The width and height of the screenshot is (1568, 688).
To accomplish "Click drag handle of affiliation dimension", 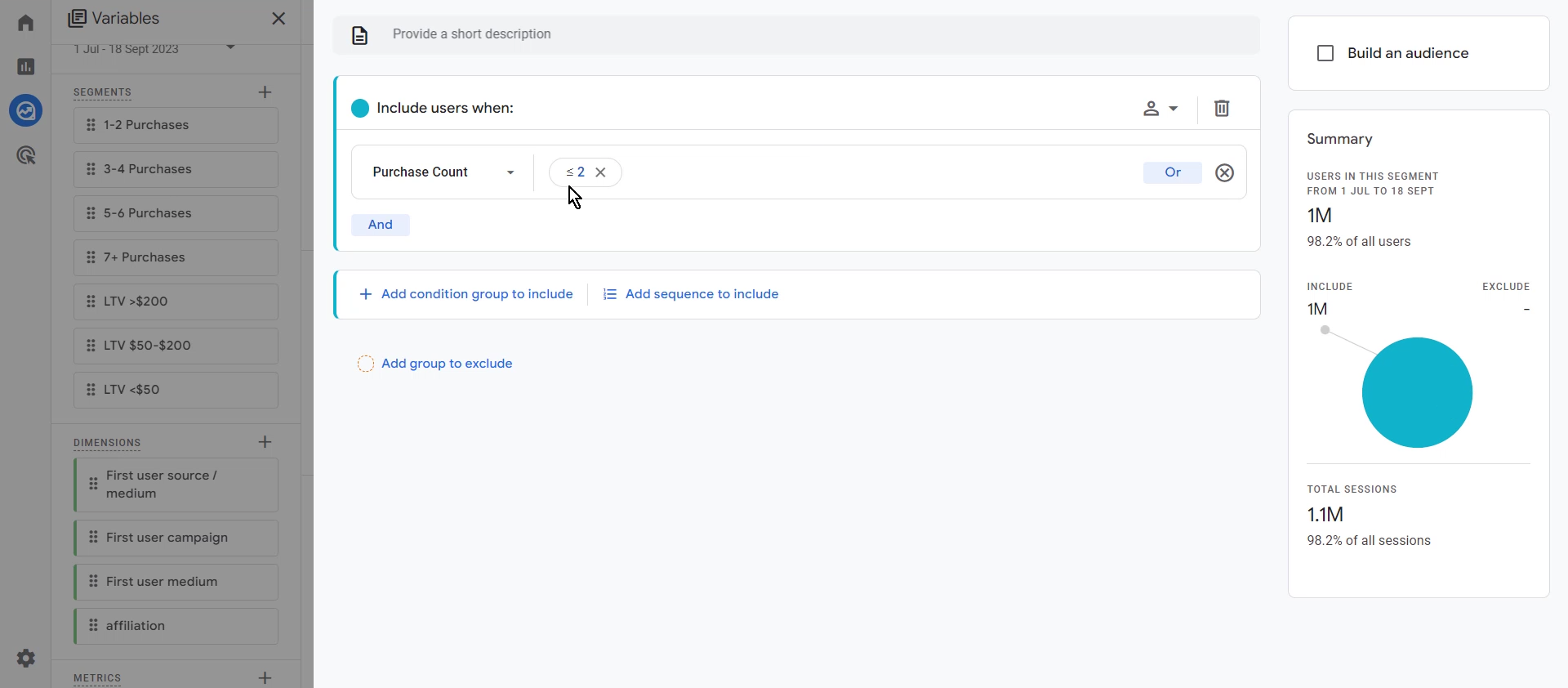I will click(93, 626).
